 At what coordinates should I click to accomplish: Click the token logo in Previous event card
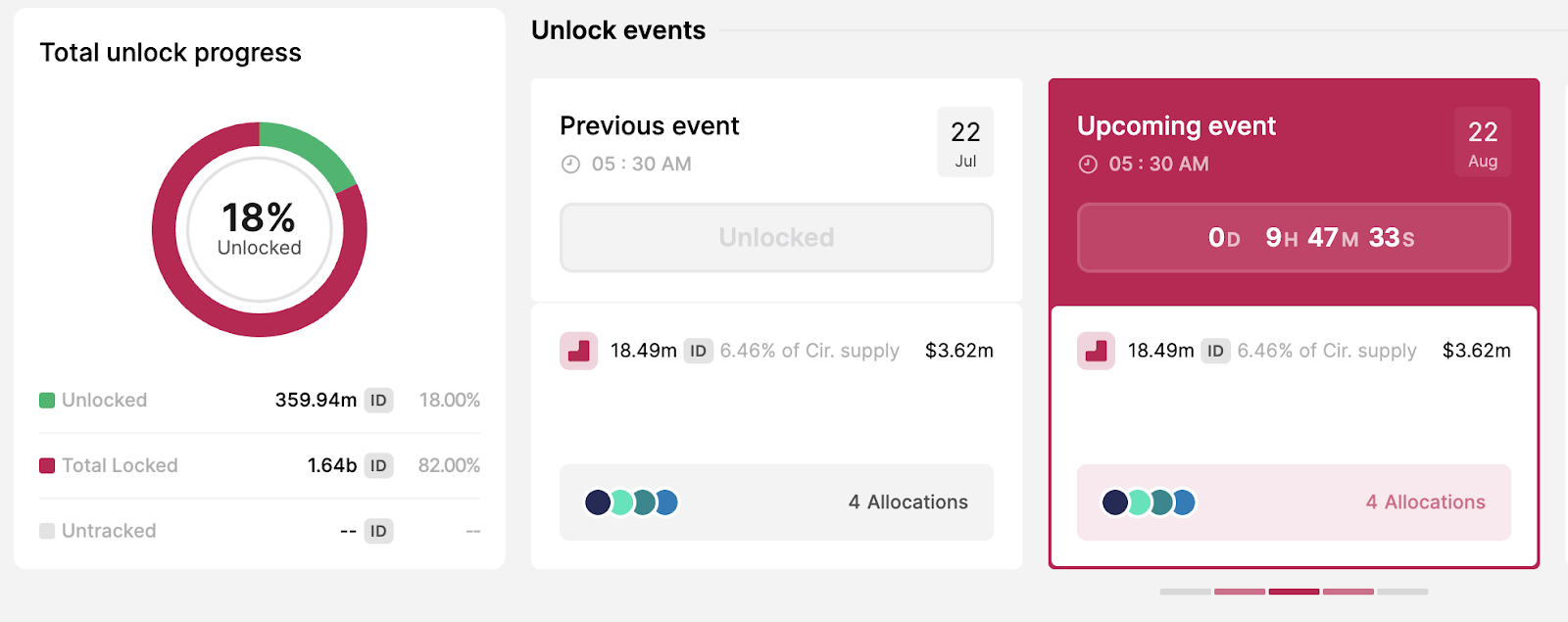579,351
